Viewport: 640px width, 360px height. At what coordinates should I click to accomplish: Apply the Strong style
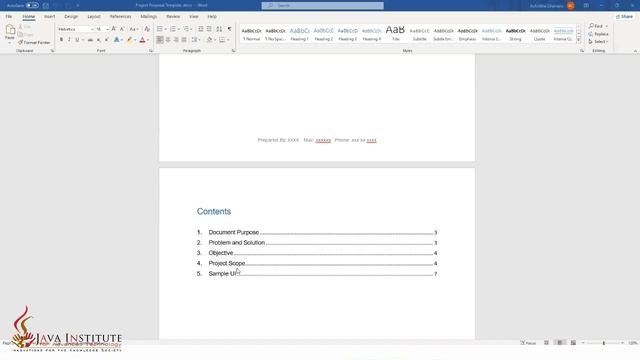[x=516, y=34]
